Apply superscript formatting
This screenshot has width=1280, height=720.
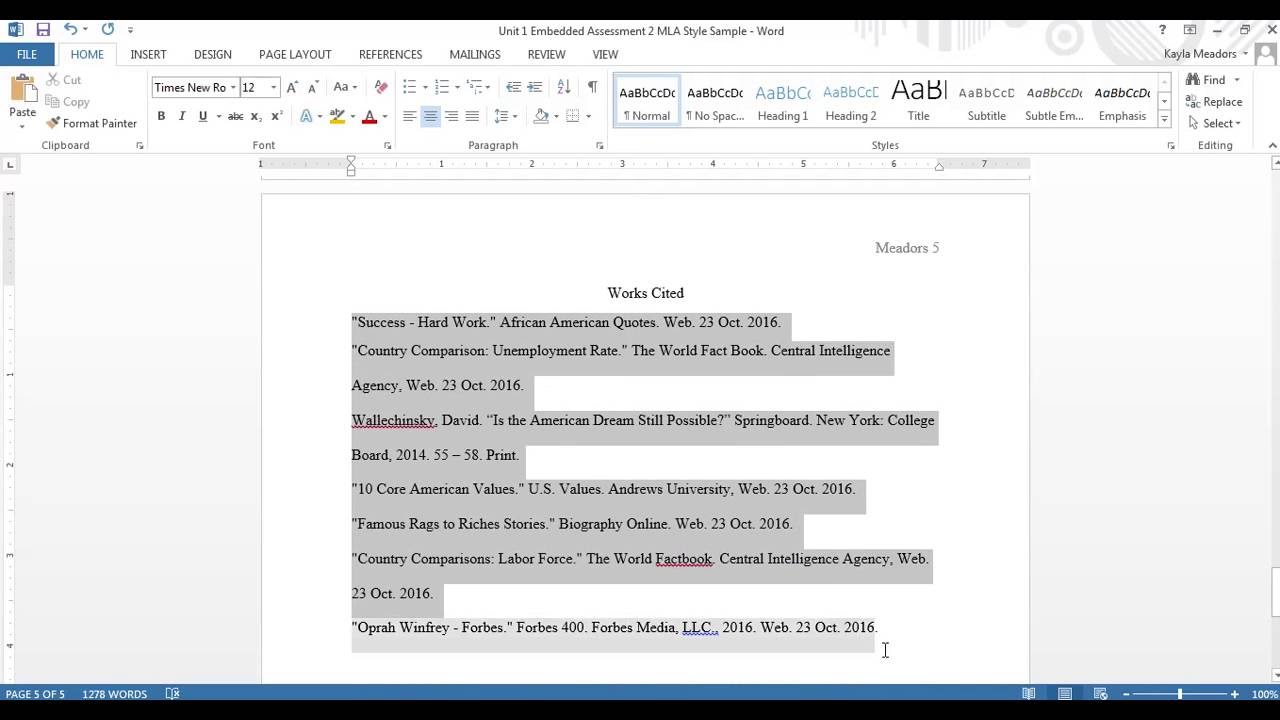277,117
